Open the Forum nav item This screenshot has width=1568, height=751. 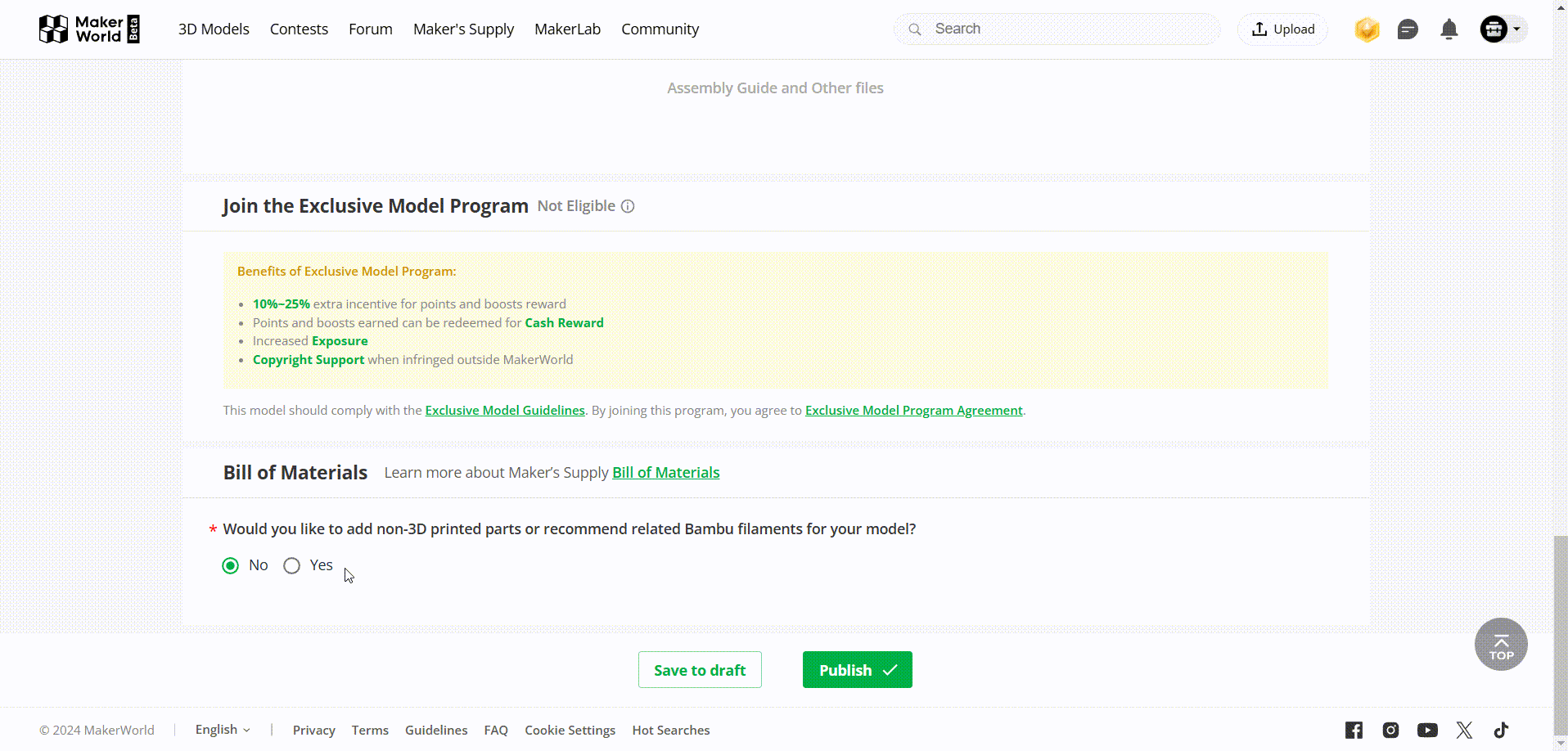click(x=371, y=29)
